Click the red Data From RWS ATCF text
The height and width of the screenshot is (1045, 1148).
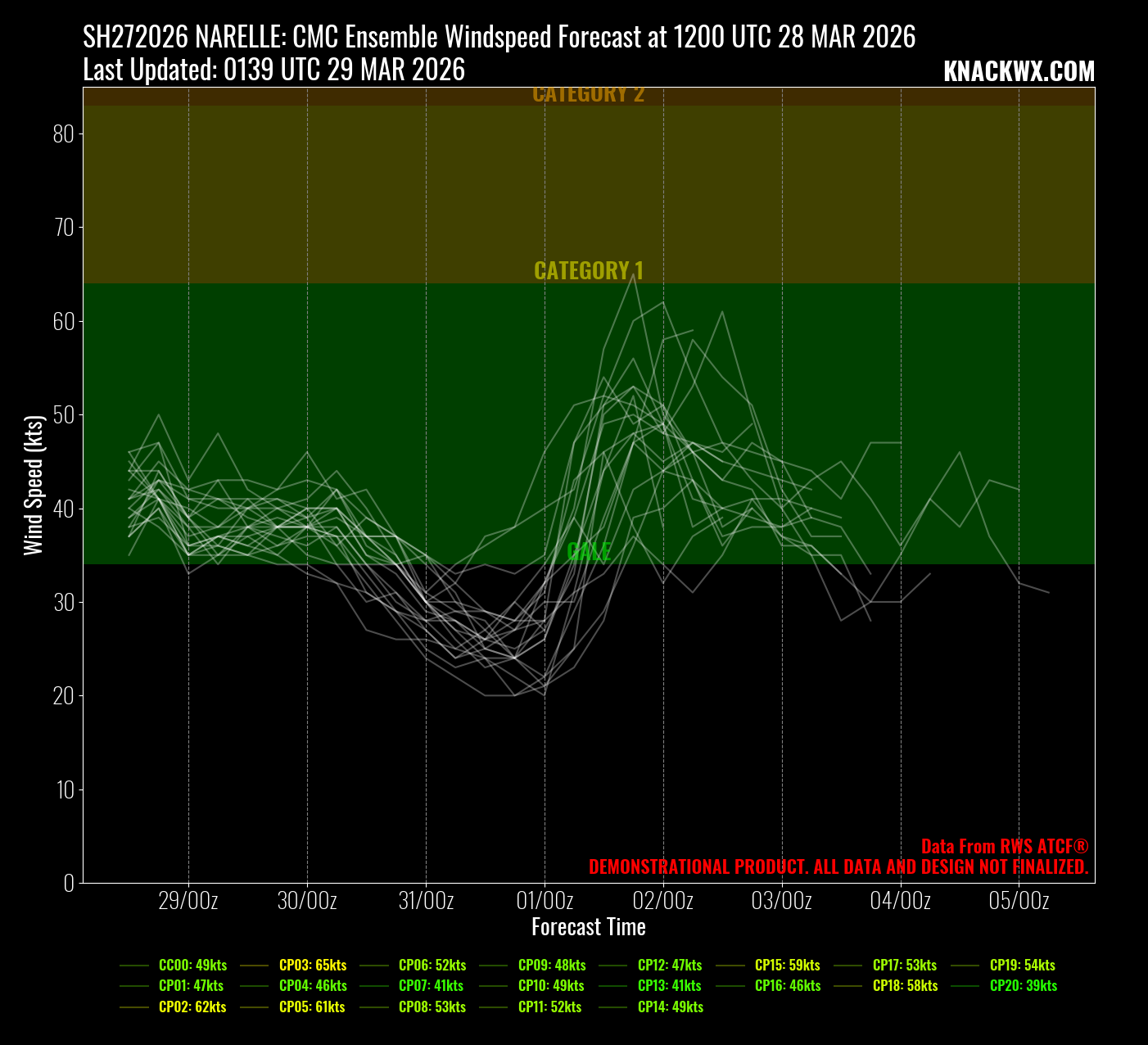(1005, 846)
